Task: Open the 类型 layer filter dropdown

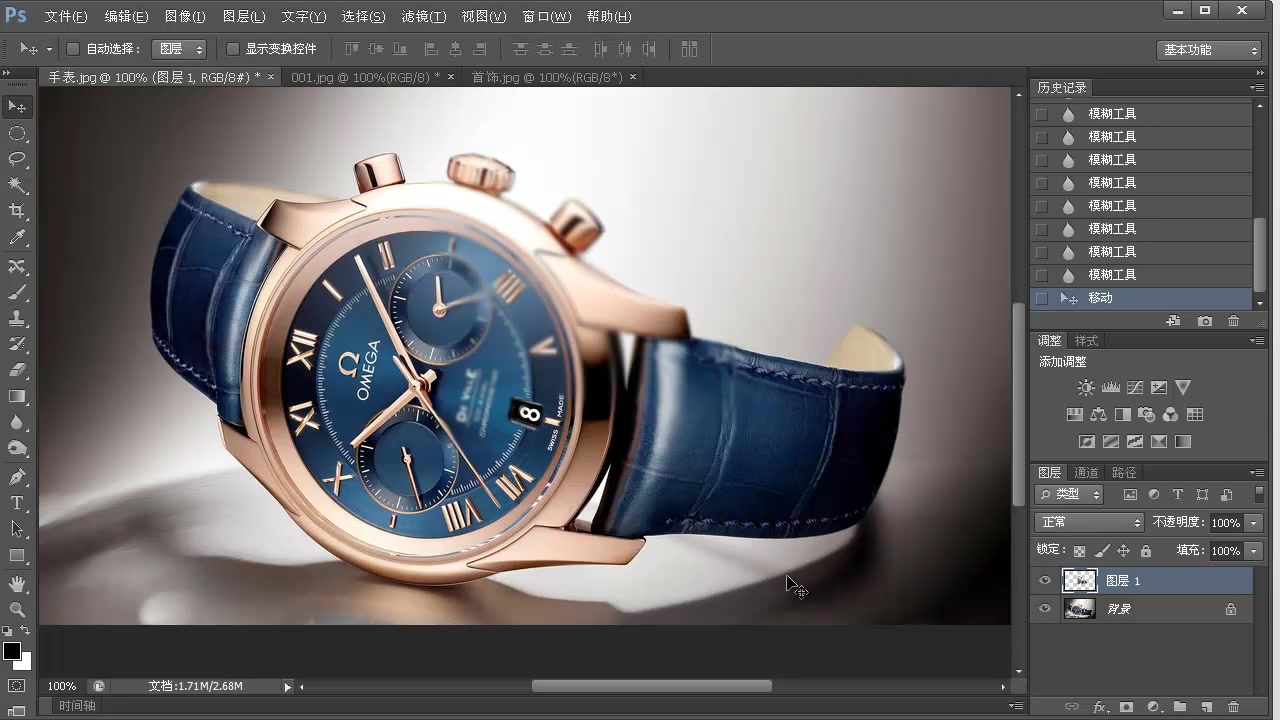Action: point(1069,494)
